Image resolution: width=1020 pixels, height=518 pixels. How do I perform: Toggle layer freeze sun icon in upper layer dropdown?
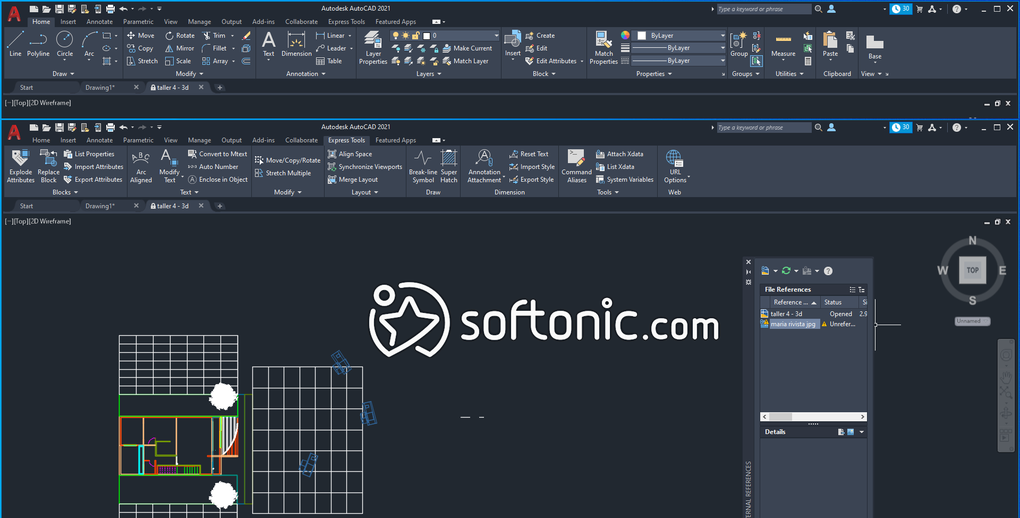(405, 36)
